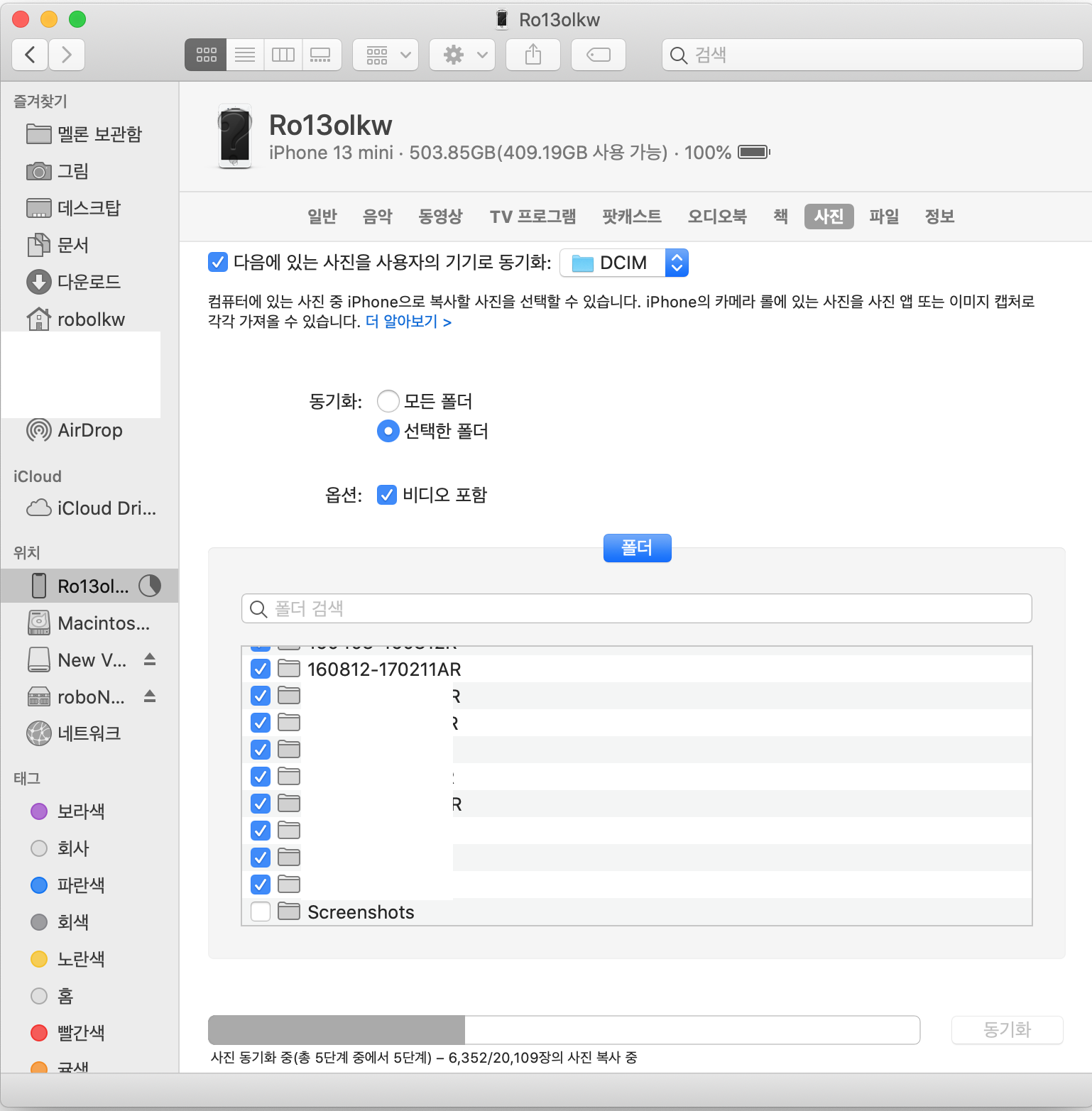Viewport: 1092px width, 1111px height.
Task: Click sync progress pie icon beside Ro13ol...
Action: click(x=150, y=586)
